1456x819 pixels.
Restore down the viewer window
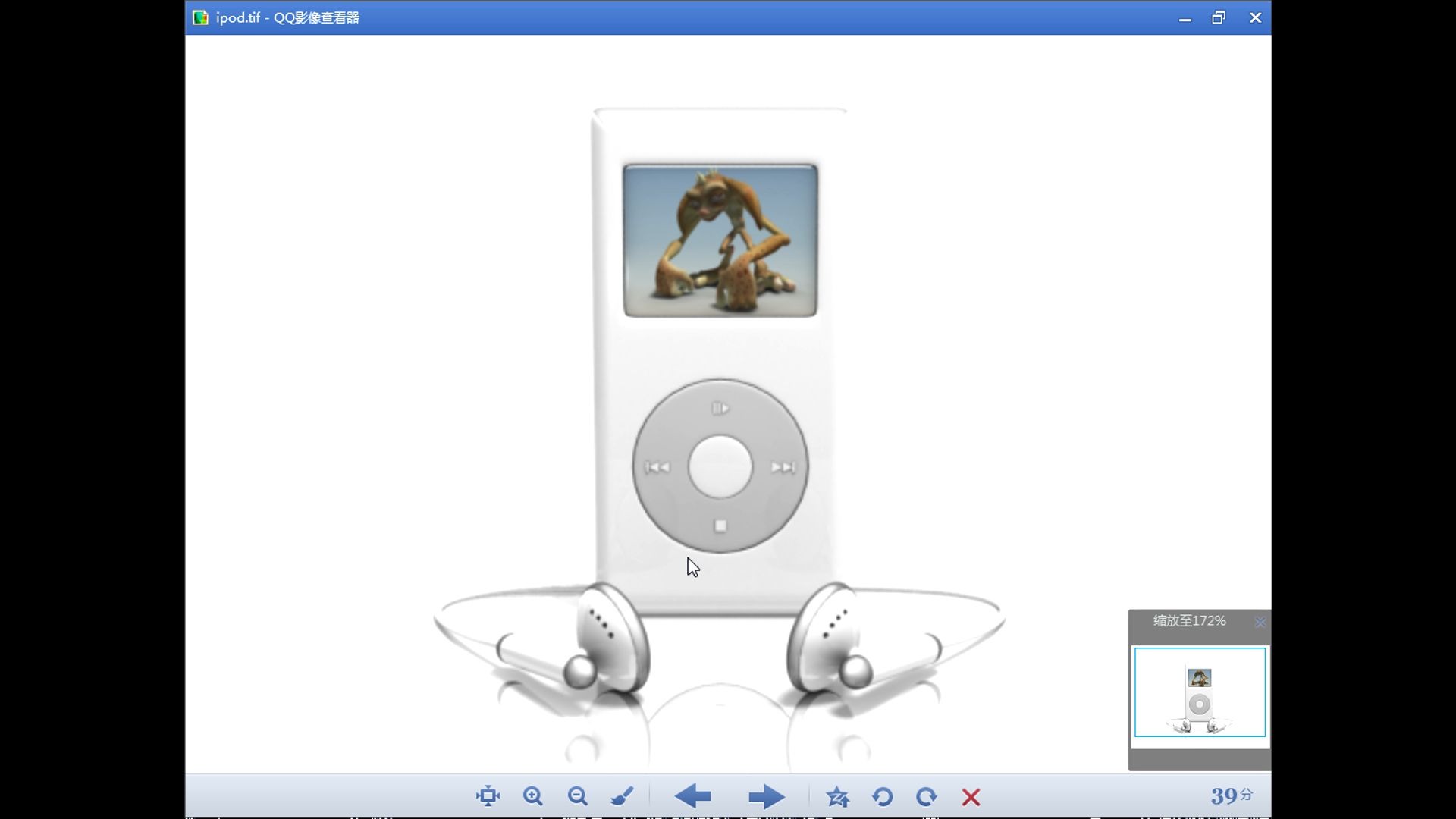(1219, 17)
